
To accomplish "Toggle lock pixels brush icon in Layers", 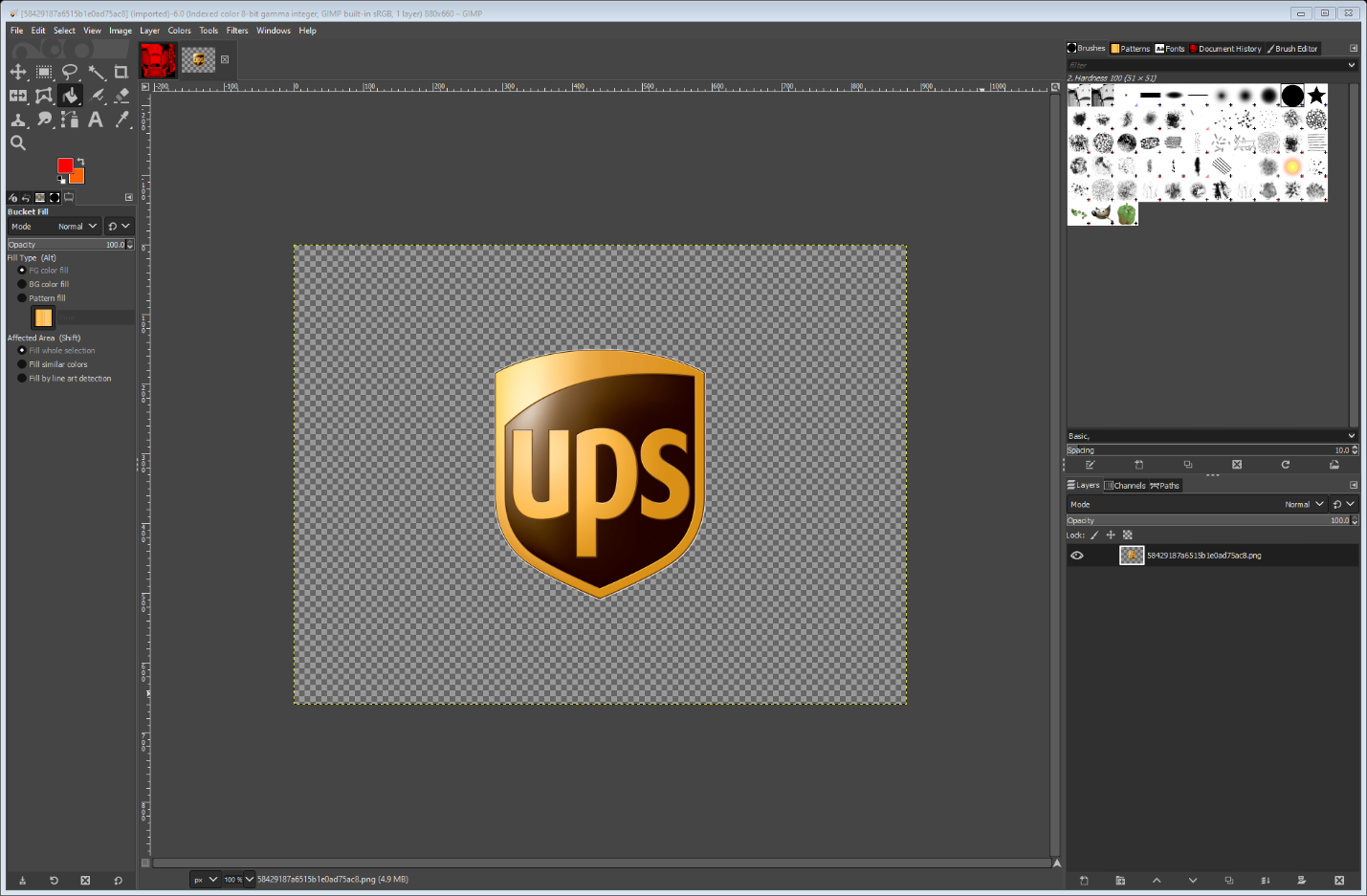I will point(1095,535).
